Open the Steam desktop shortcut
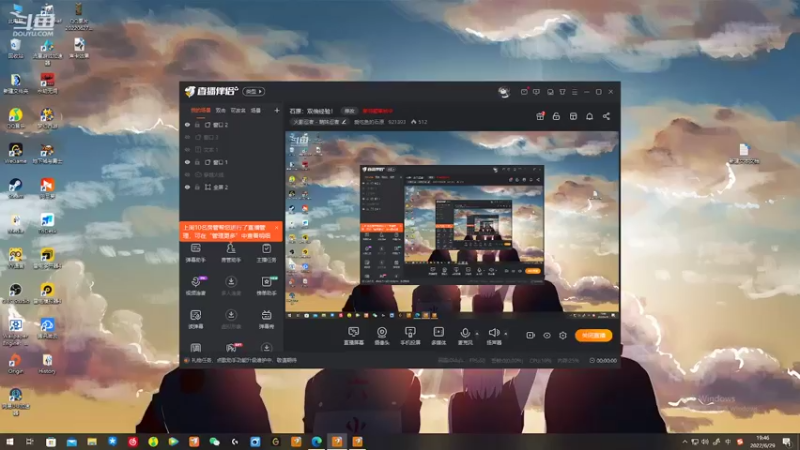The height and width of the screenshot is (450, 800). [x=15, y=188]
